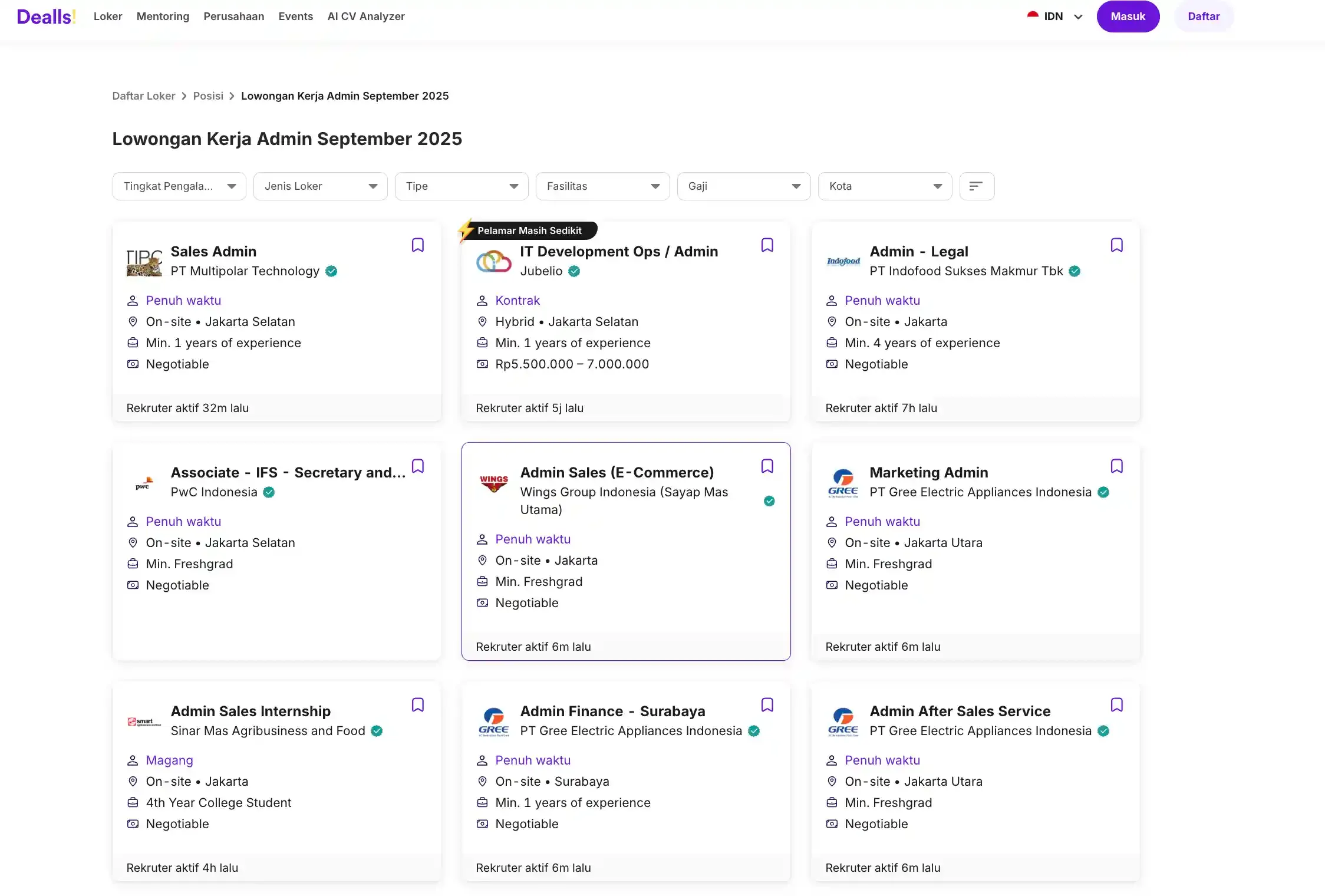Open the Events page
1325x896 pixels.
point(296,17)
